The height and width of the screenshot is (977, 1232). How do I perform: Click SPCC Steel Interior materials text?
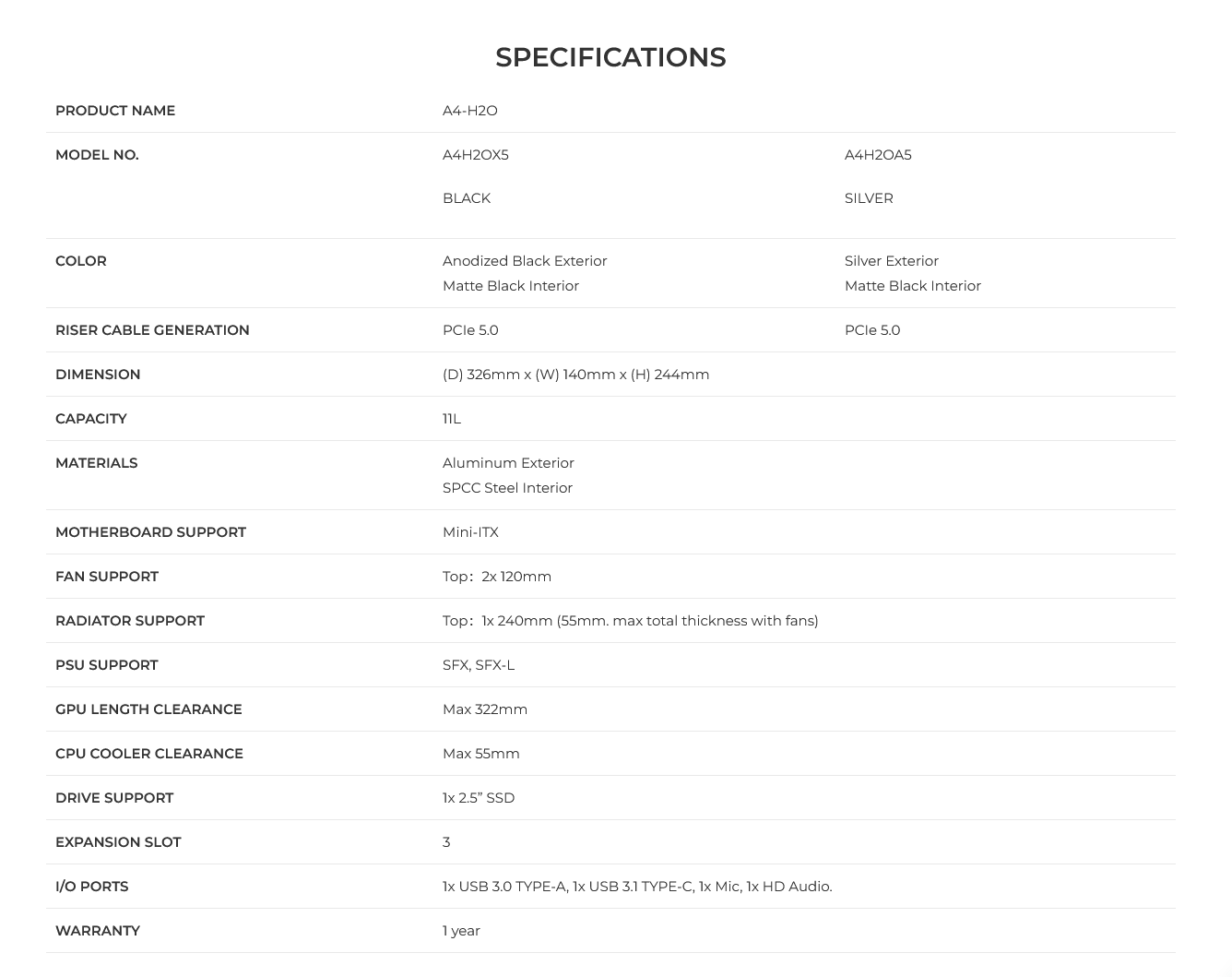(x=507, y=488)
